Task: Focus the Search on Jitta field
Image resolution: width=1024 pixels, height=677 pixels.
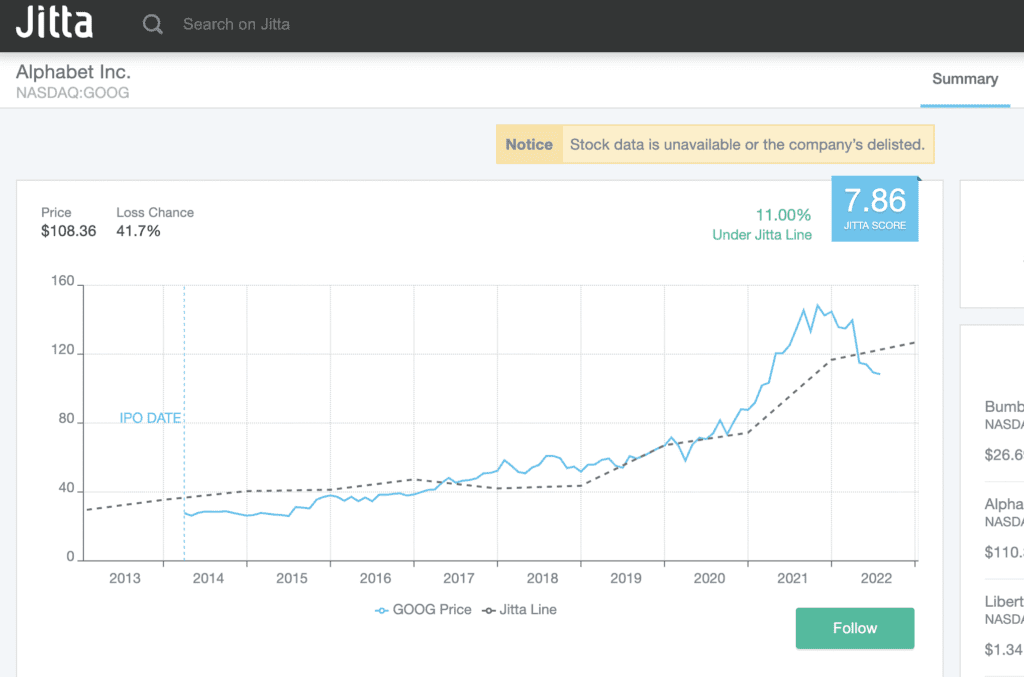Action: [236, 24]
